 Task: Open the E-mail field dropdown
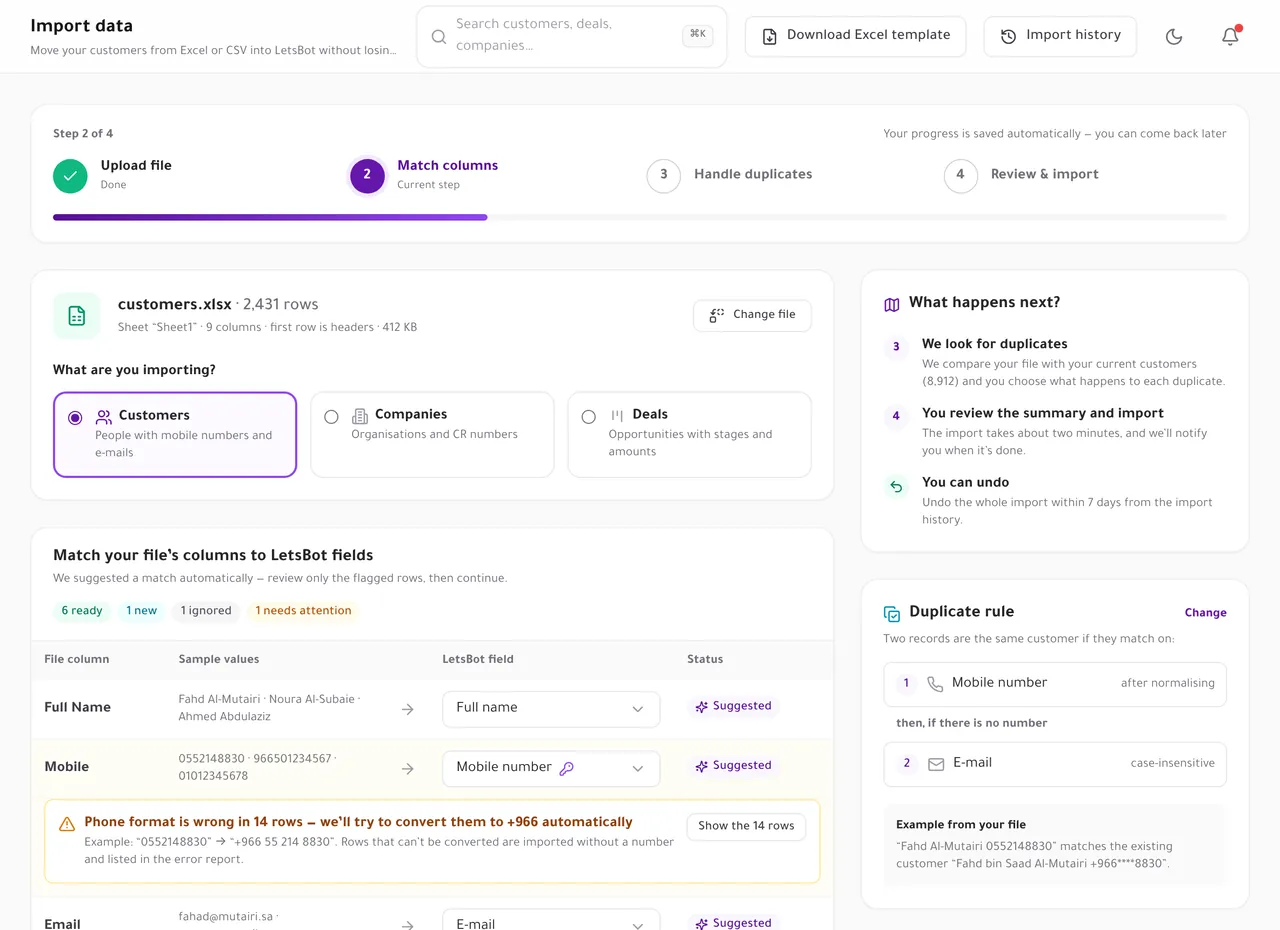click(x=551, y=920)
